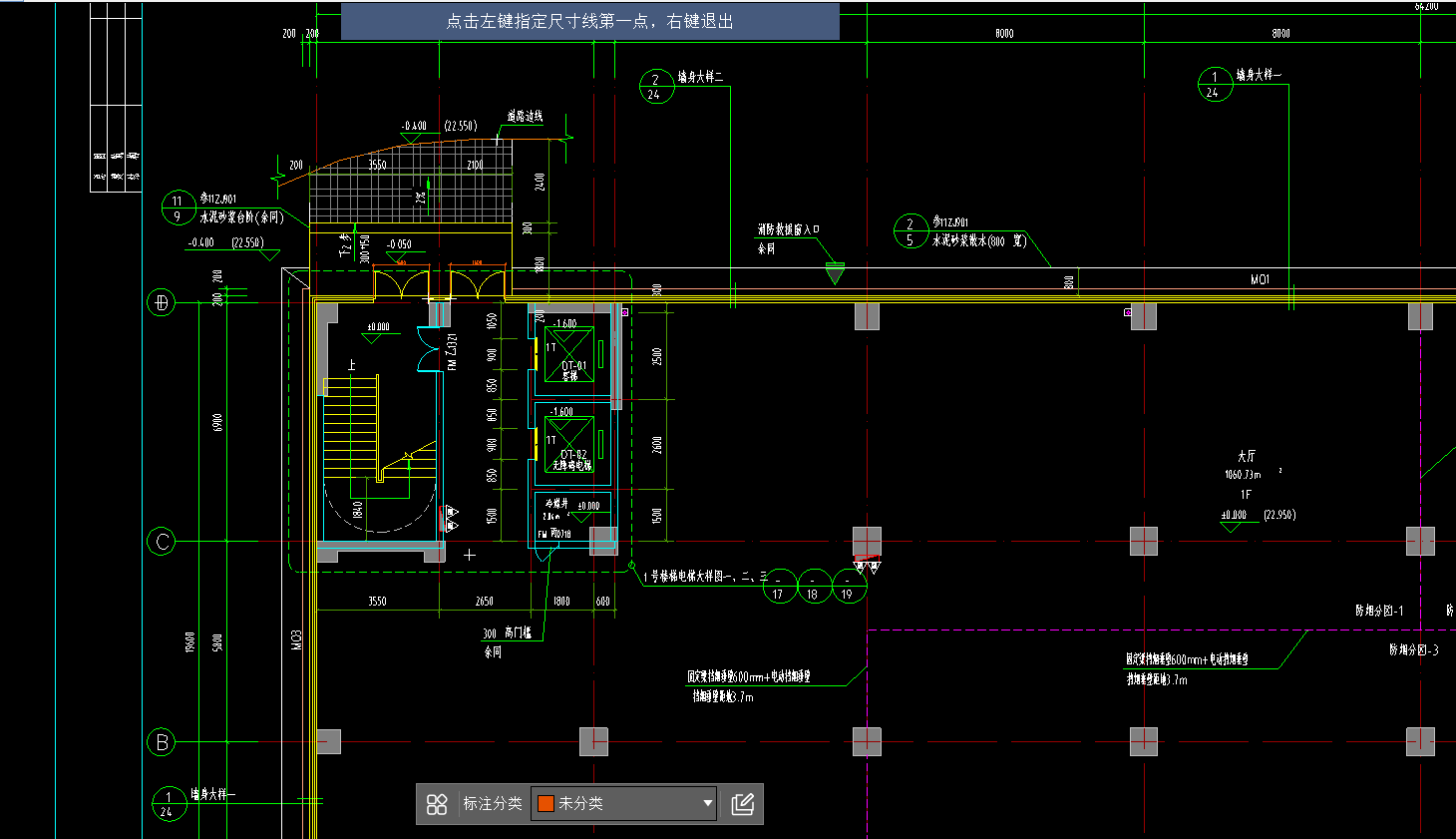Click the 水泥砂浆台阶(余同) note
This screenshot has width=1456, height=839.
click(x=241, y=216)
